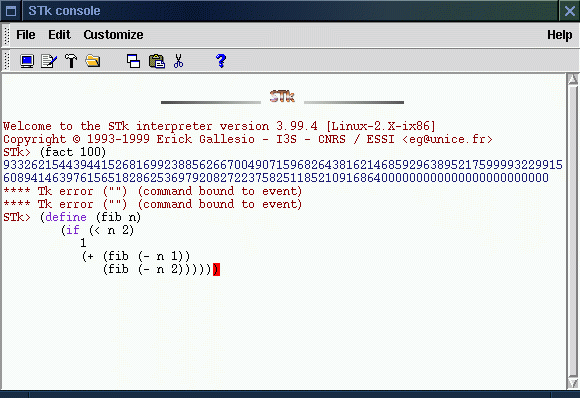
Task: Click the "(fact 100)" expression text
Action: pyautogui.click(x=72, y=152)
